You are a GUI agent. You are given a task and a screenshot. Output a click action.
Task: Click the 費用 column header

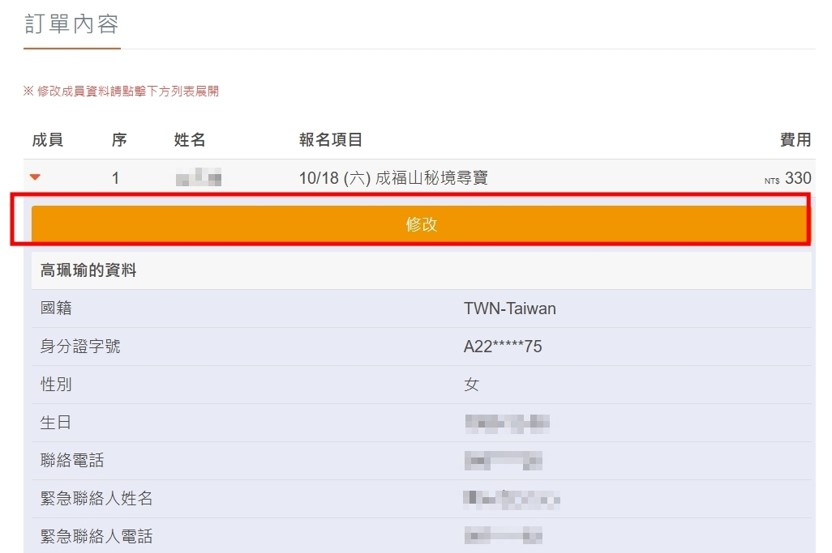(x=795, y=140)
